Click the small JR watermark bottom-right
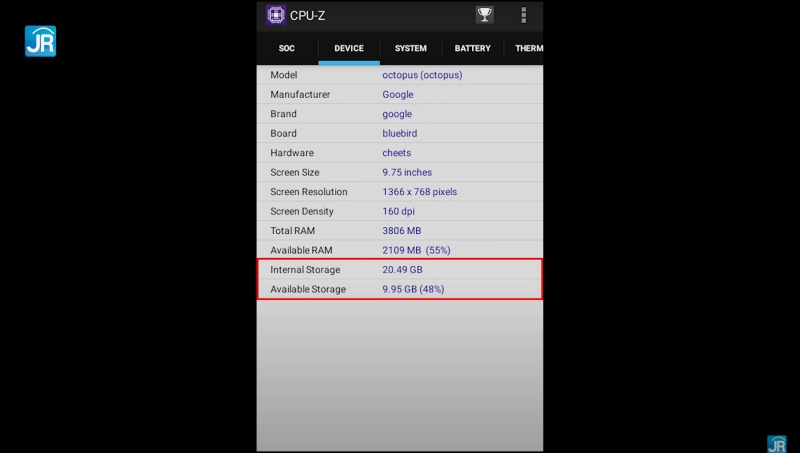800x453 pixels. (x=776, y=443)
